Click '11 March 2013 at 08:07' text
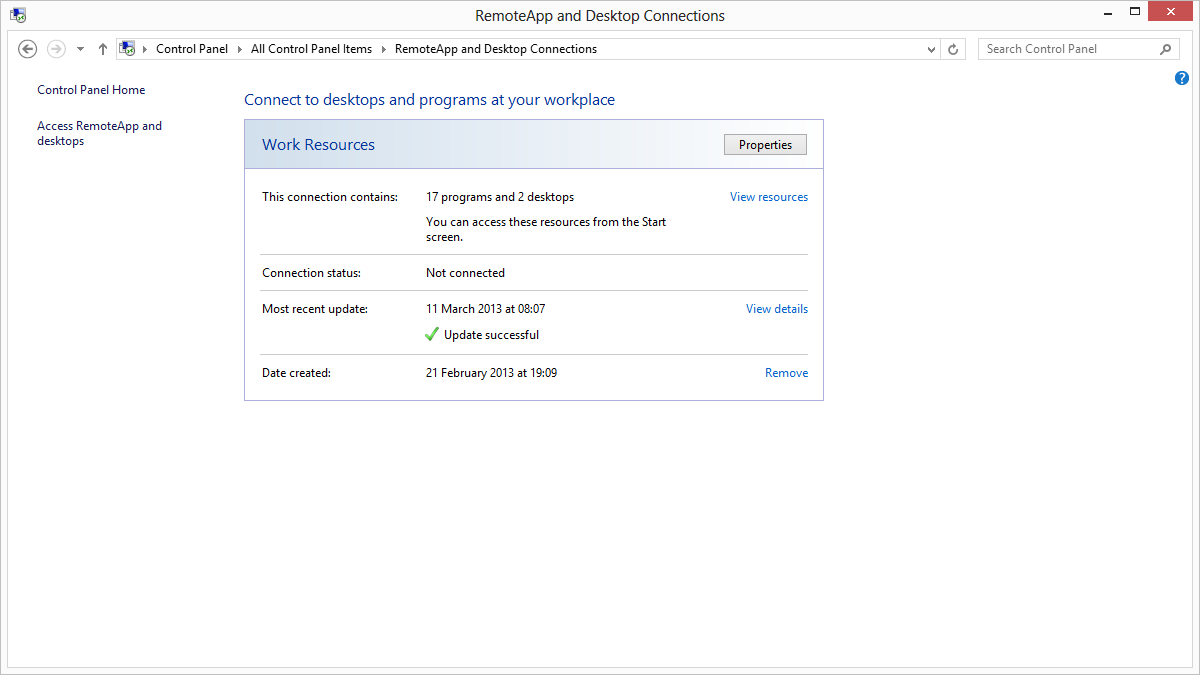1200x675 pixels. tap(485, 309)
